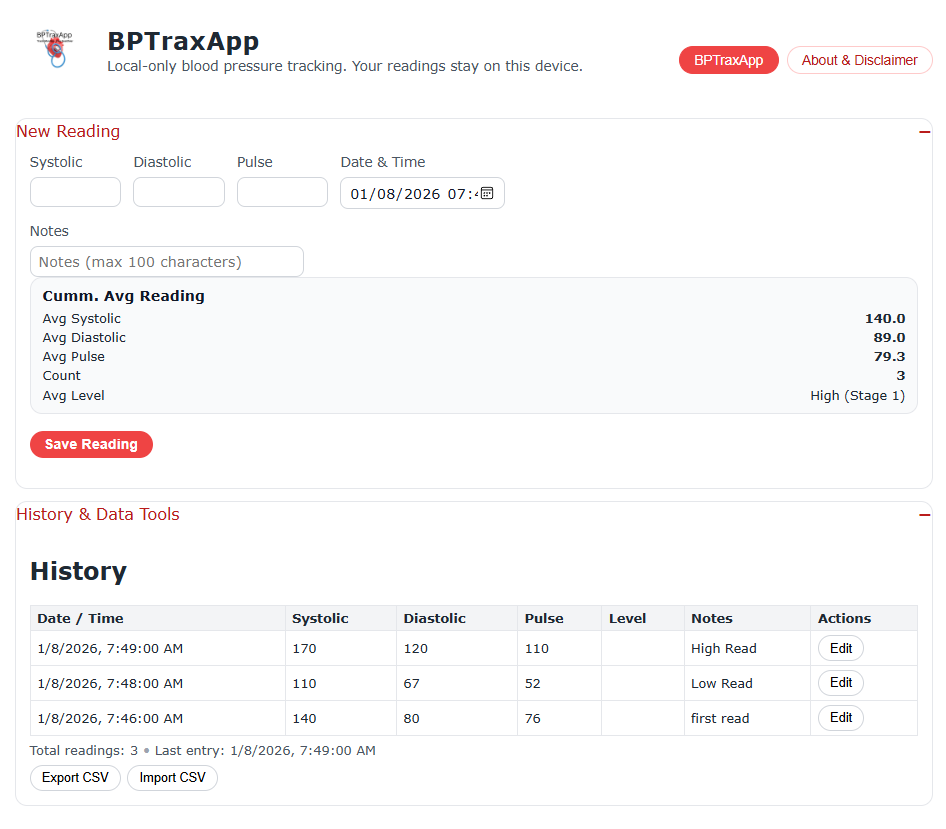Click the BPTraxApp heart logo icon
This screenshot has height=829, width=946.
[56, 48]
